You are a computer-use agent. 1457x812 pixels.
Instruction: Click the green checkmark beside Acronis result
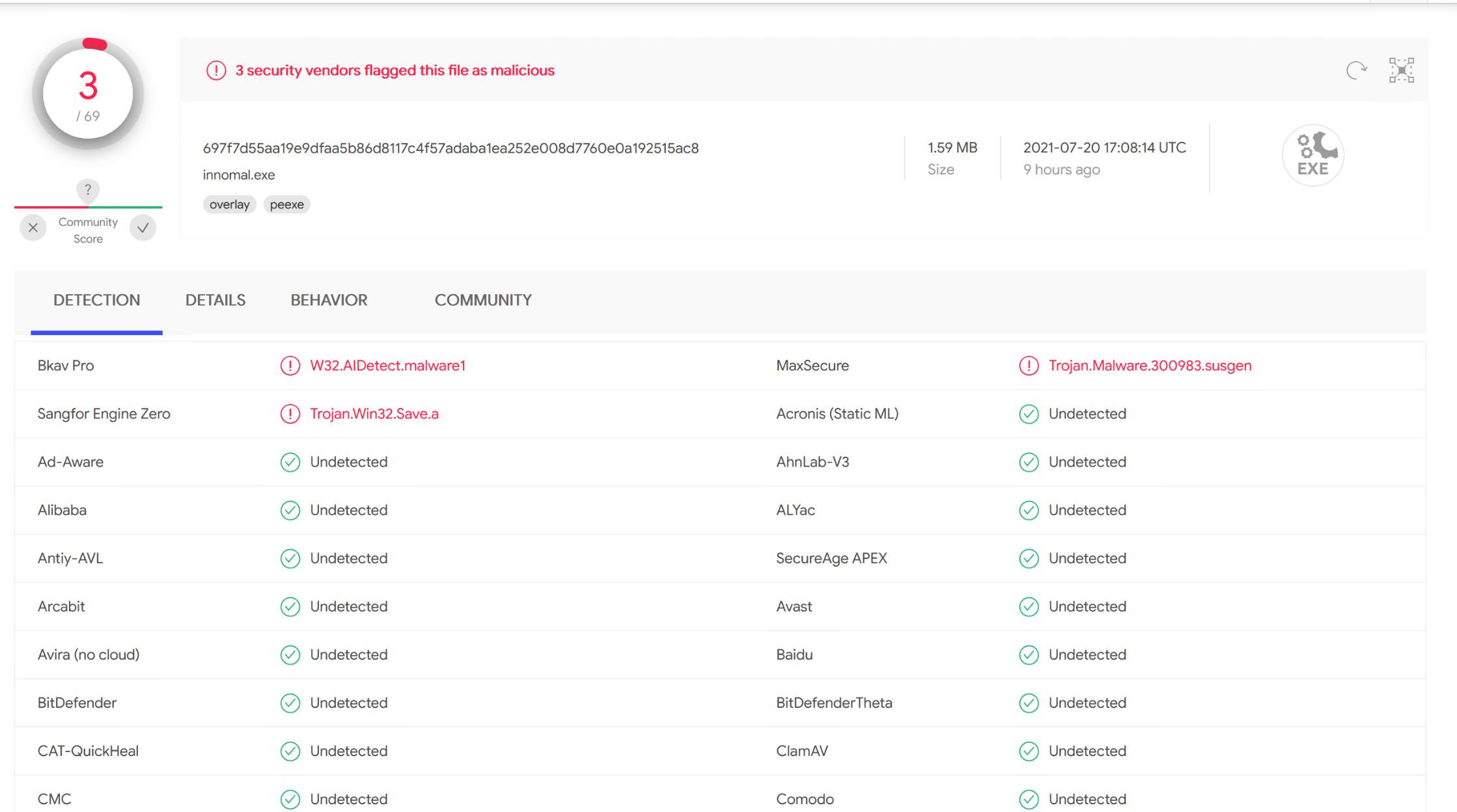[x=1029, y=414]
